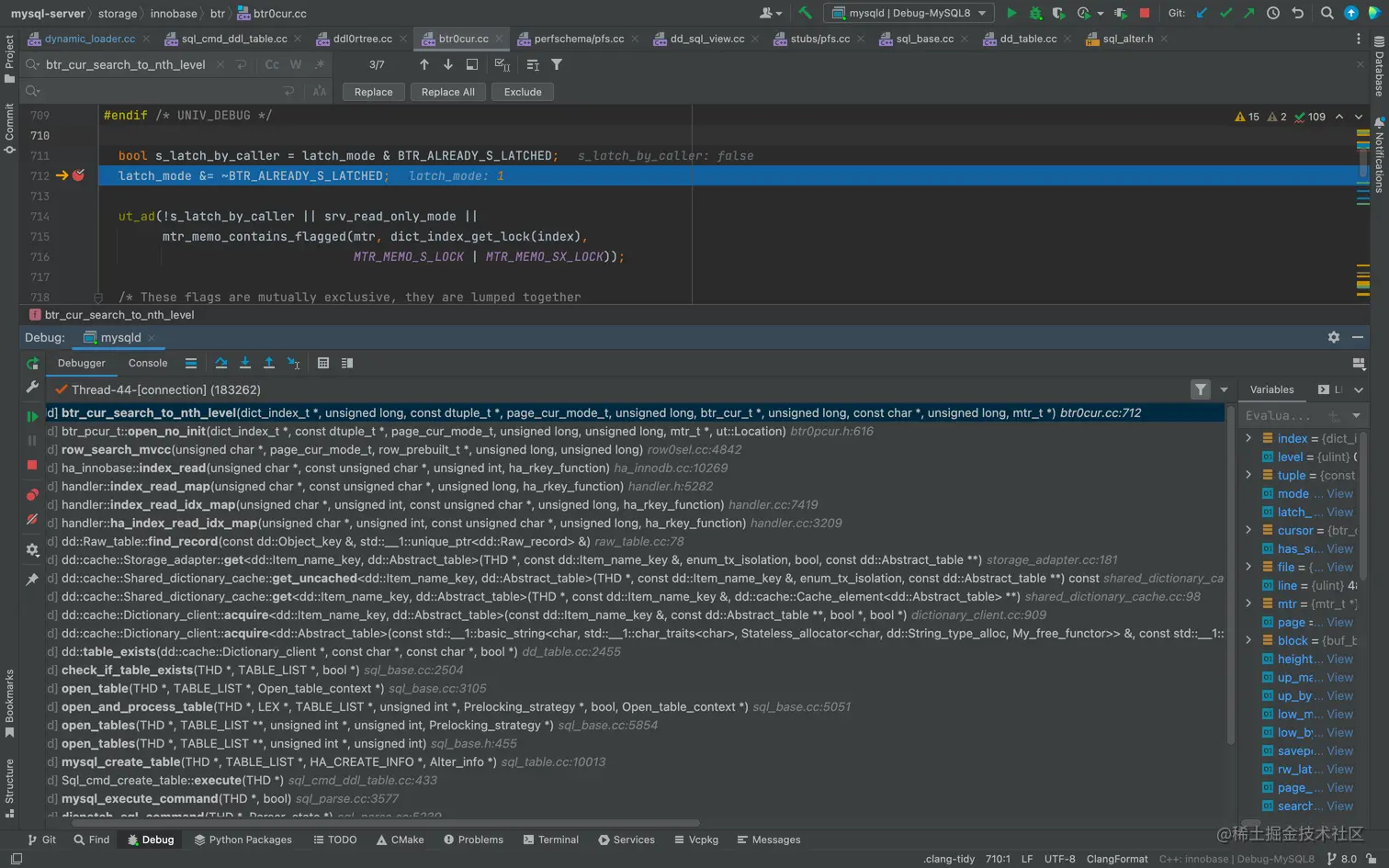The width and height of the screenshot is (1389, 868).
Task: Click btr_cur_search_to_nth_level breadcrumb
Action: click(x=119, y=314)
